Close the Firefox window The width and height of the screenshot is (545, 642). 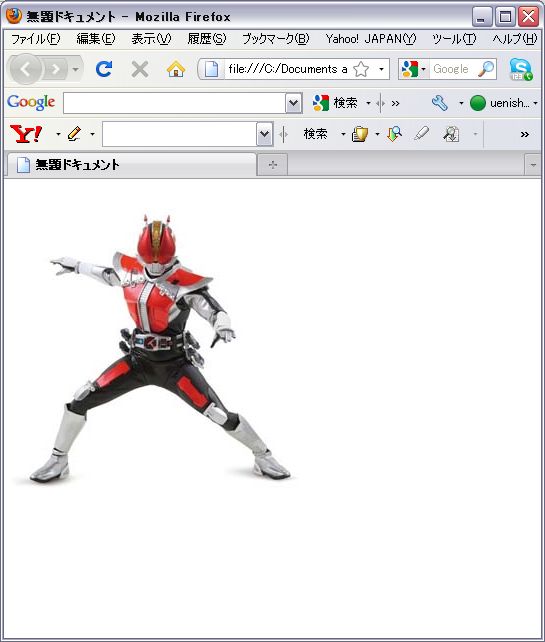[529, 17]
